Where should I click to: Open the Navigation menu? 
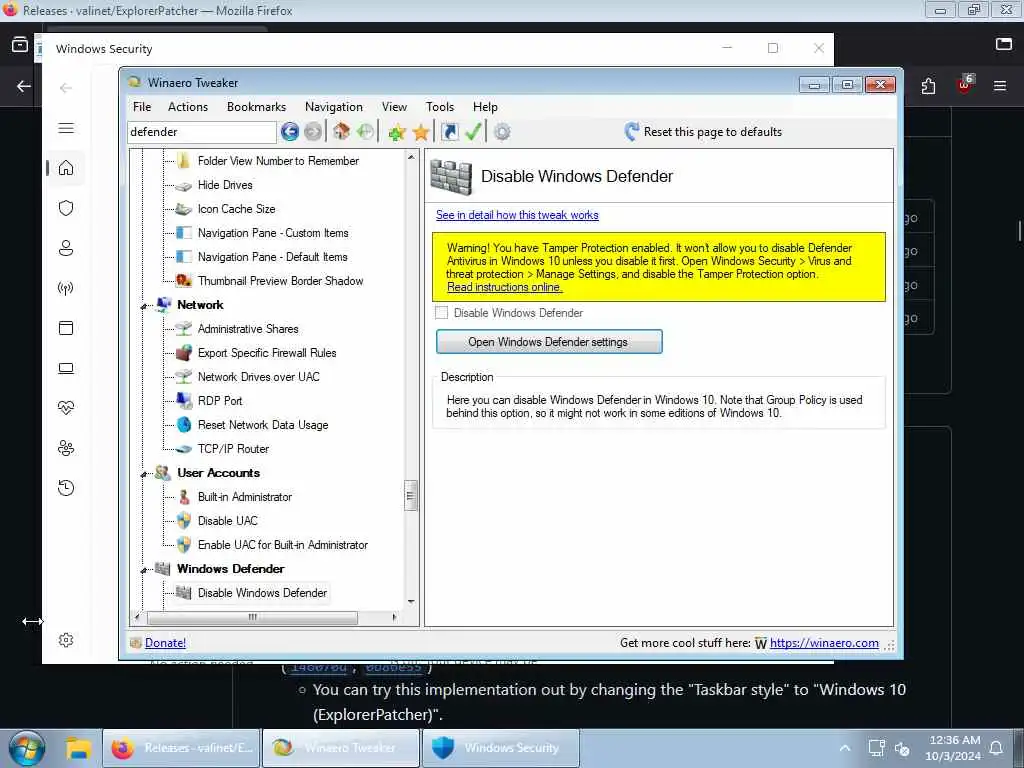pos(334,107)
